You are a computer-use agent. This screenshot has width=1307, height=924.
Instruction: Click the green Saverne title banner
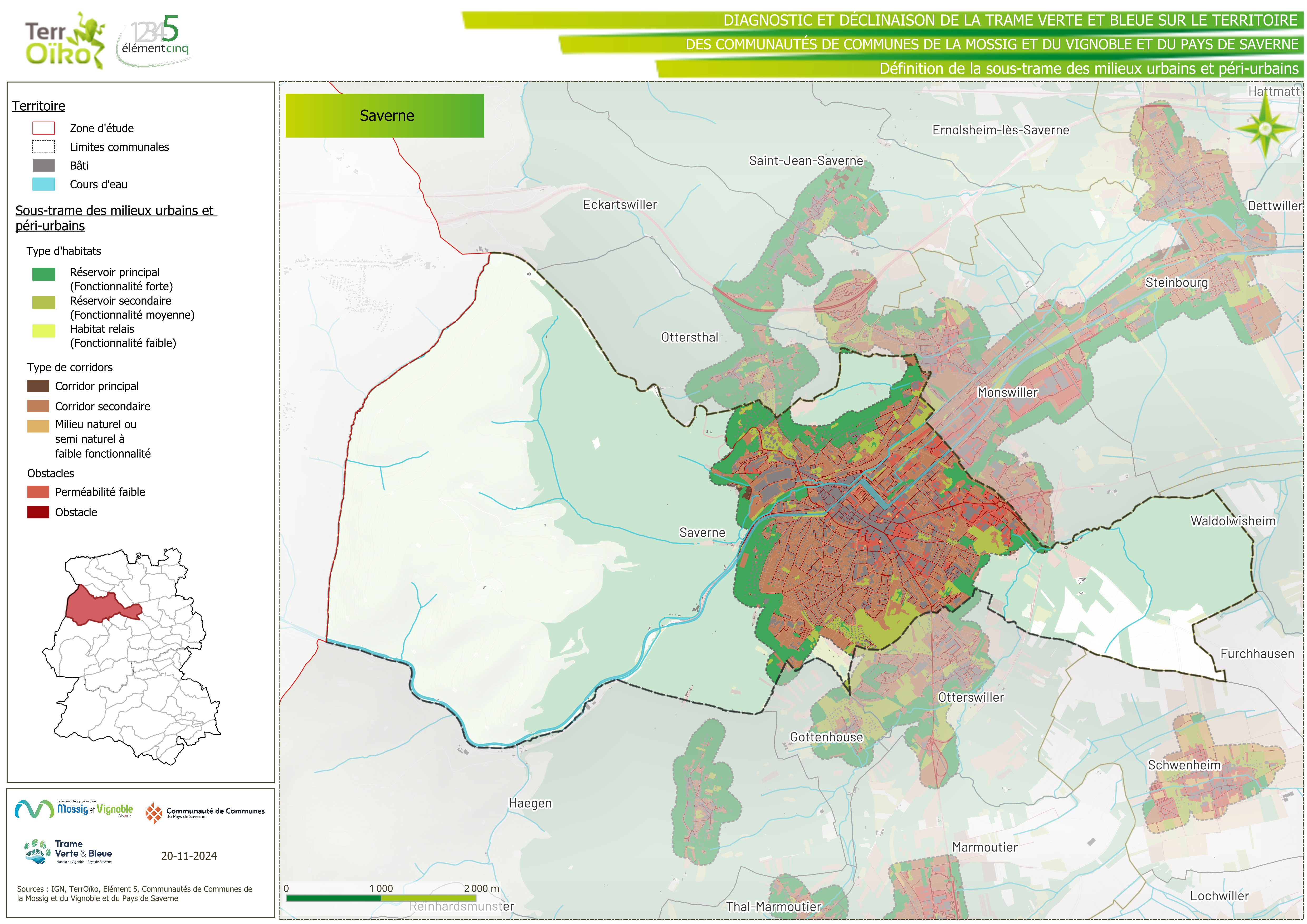(x=385, y=116)
